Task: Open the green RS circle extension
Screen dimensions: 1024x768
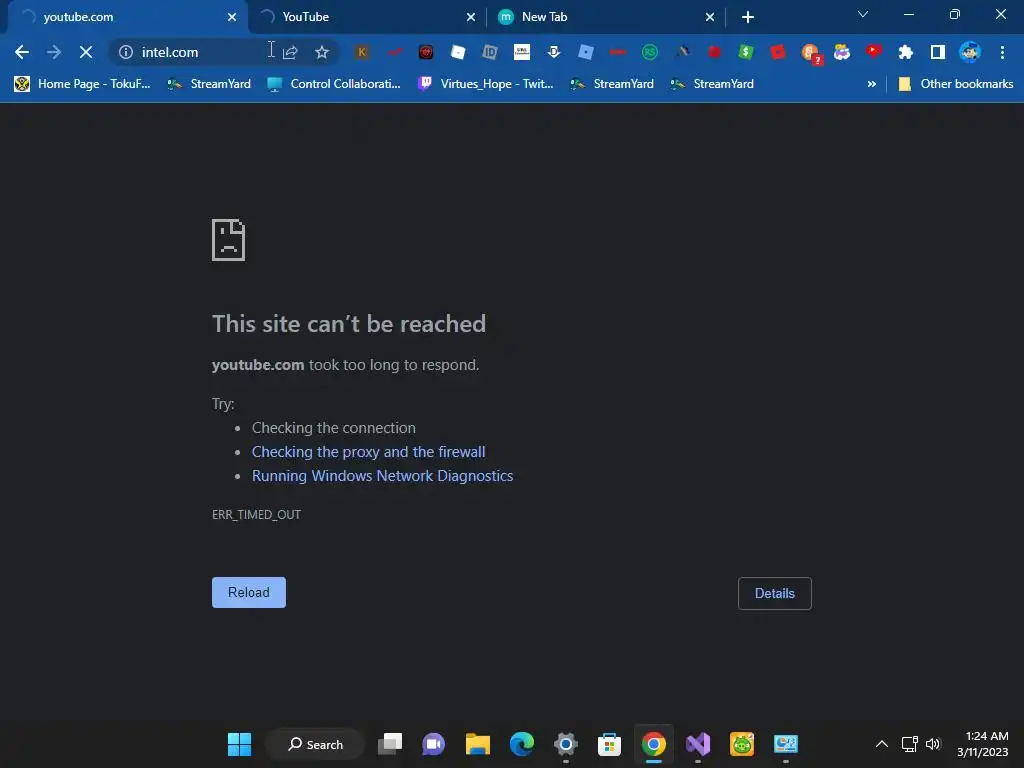Action: (x=650, y=52)
